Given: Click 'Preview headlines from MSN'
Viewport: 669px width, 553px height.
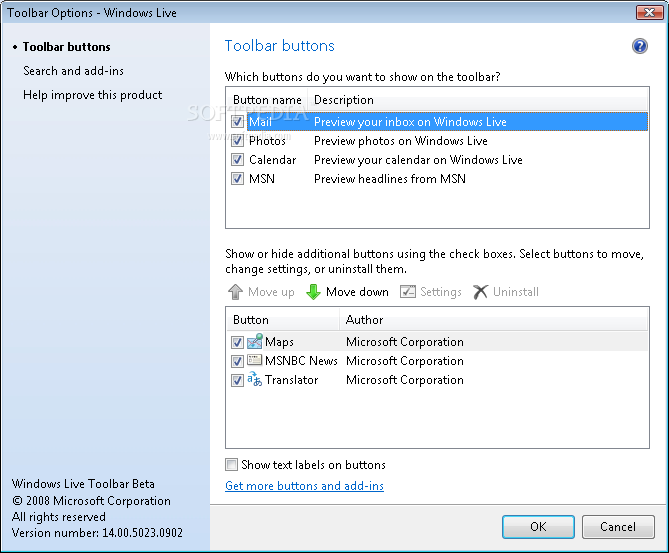Looking at the screenshot, I should [x=390, y=179].
